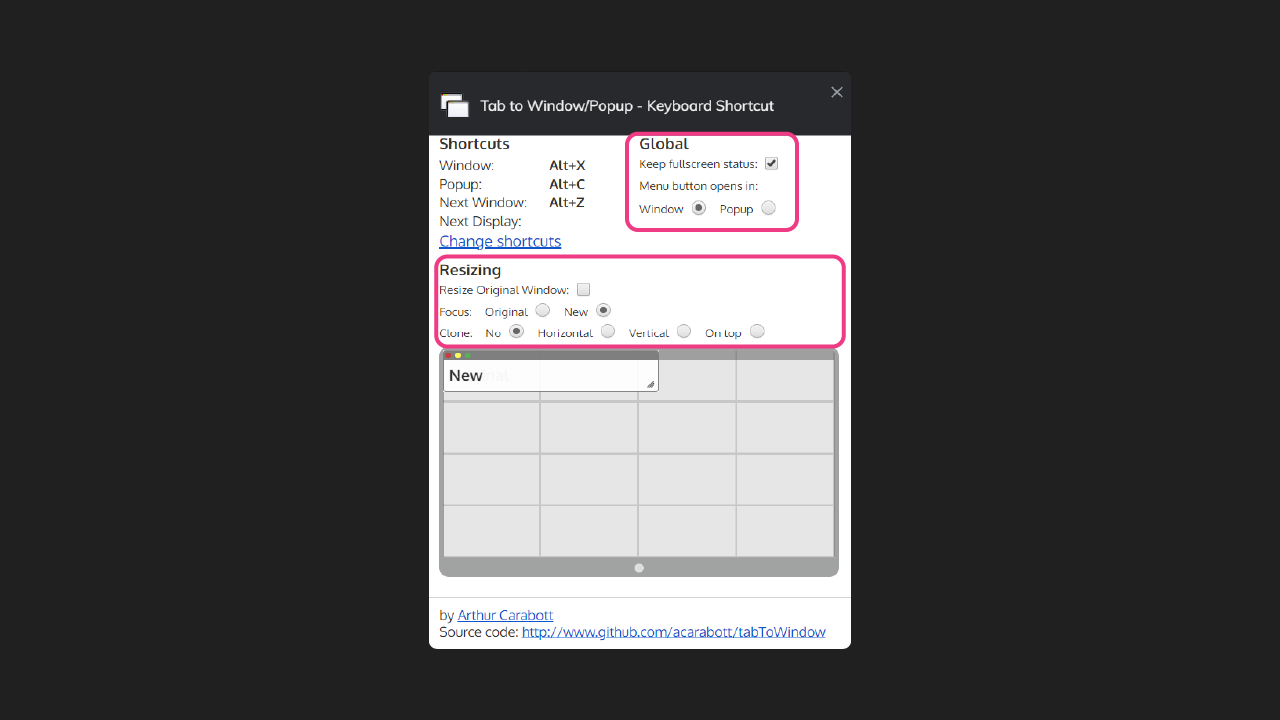
Task: Visit Arthur Carabott's author link
Action: (505, 615)
